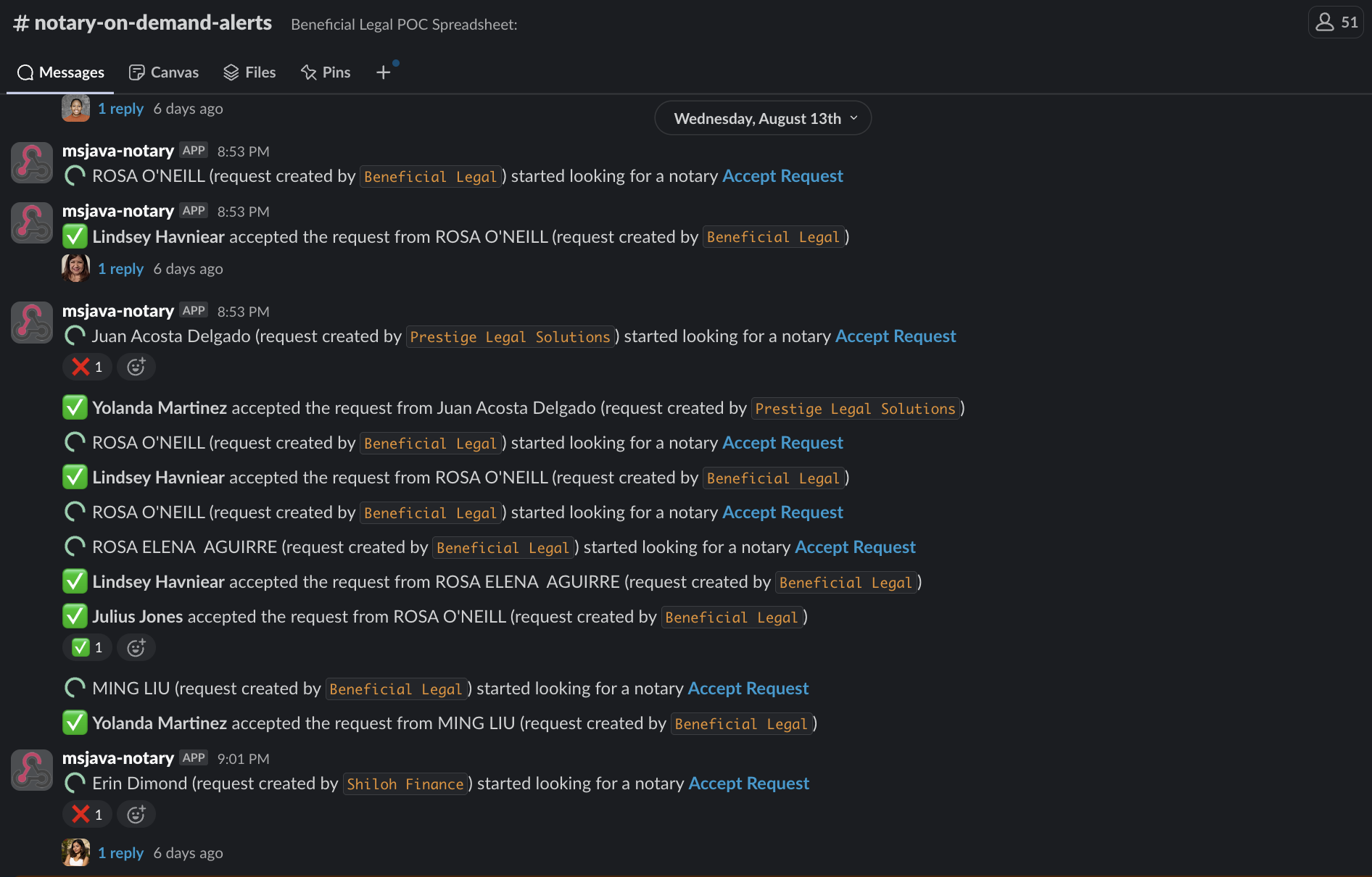Toggle the red X reaction on Erin Dimond message
The image size is (1372, 877).
[x=86, y=814]
